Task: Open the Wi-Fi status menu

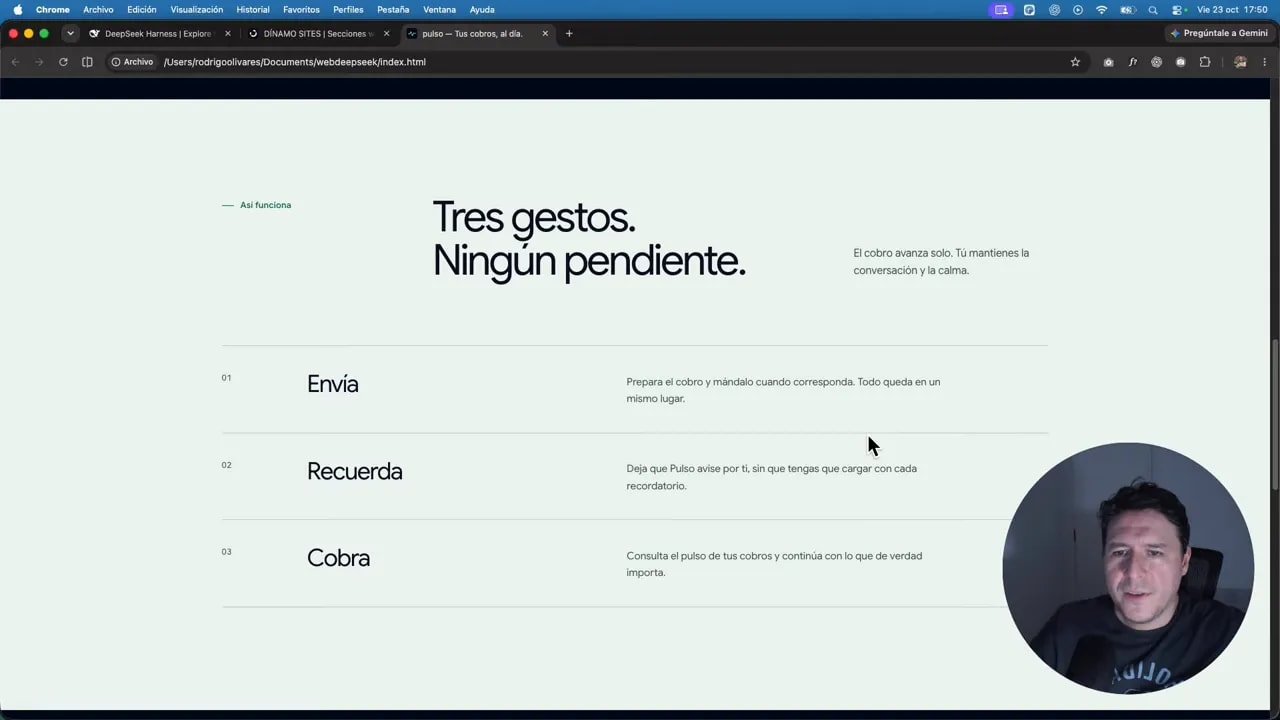Action: point(1102,10)
